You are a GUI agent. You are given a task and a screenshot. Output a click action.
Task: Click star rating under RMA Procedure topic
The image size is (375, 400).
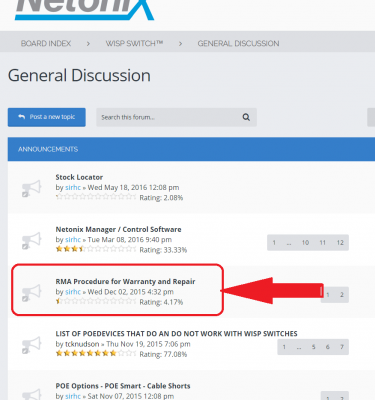pyautogui.click(x=96, y=301)
